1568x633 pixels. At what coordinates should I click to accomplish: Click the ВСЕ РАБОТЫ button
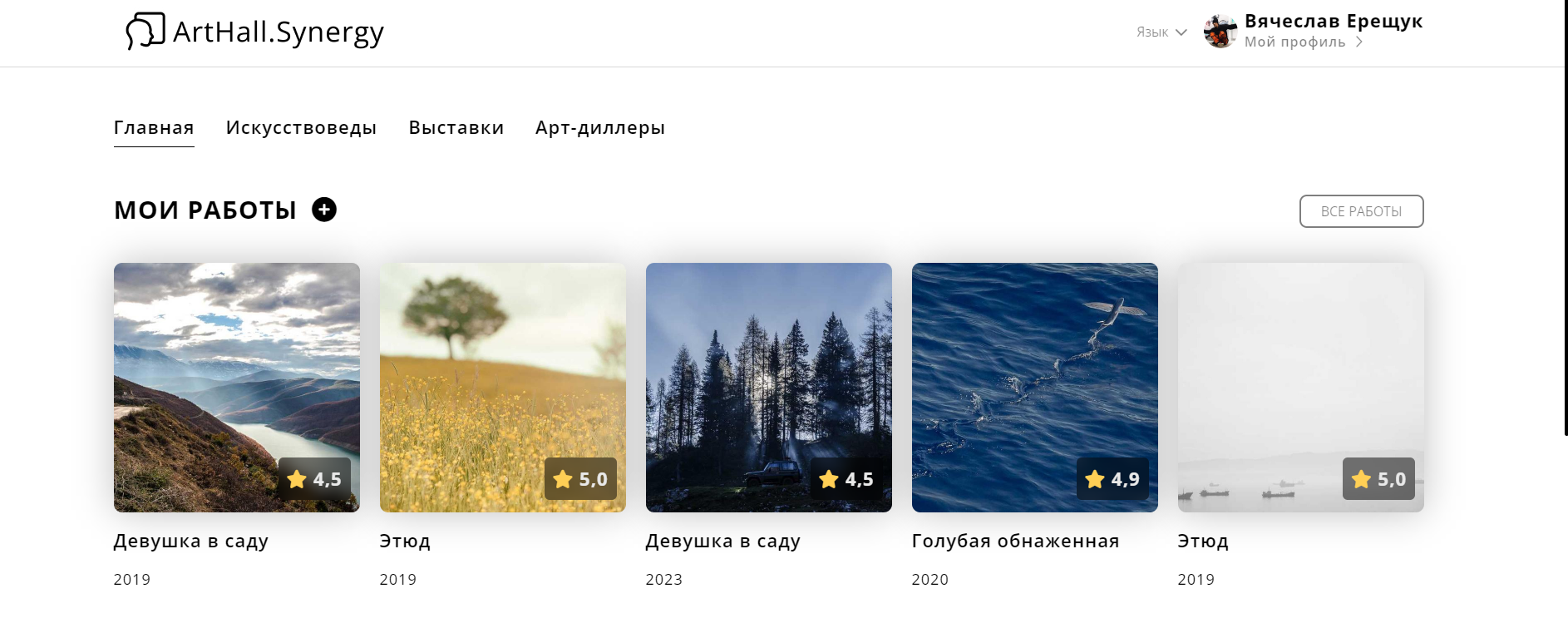coord(1362,211)
